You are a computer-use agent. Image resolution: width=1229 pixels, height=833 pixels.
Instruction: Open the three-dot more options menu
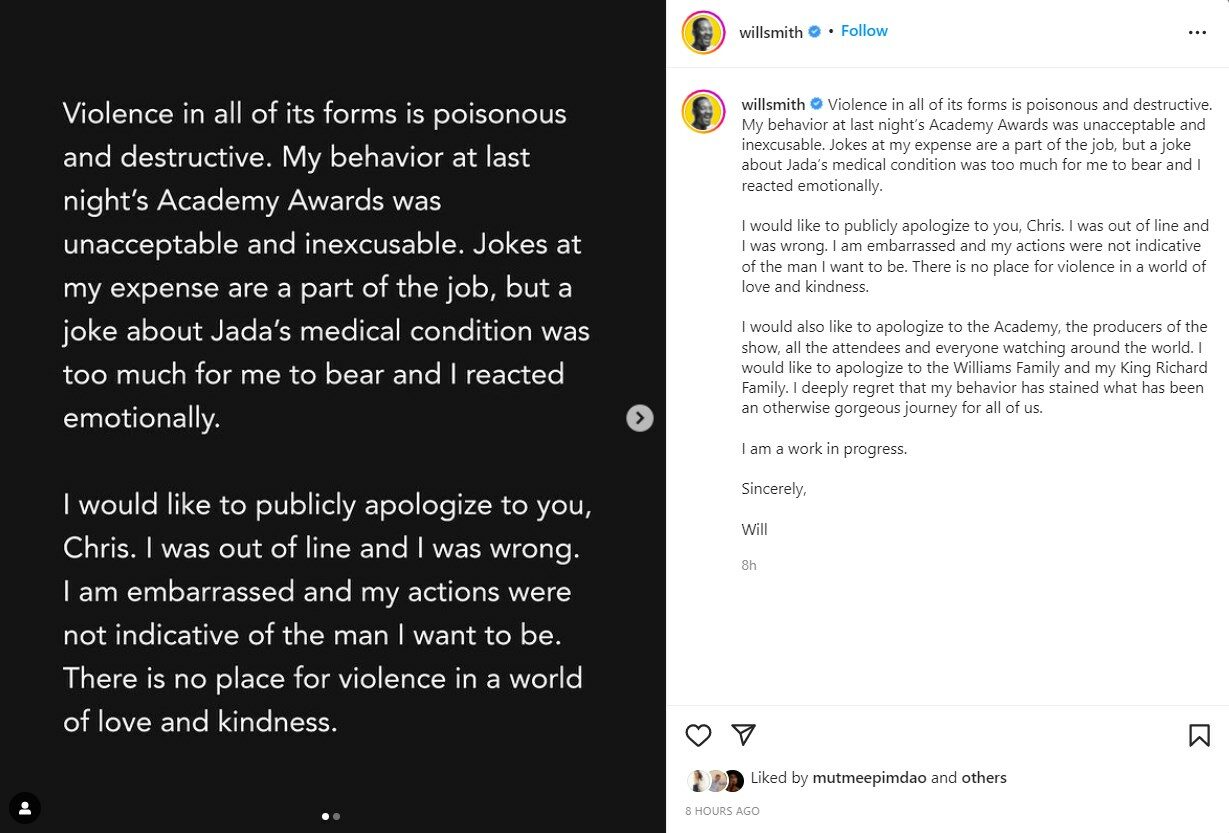point(1197,32)
